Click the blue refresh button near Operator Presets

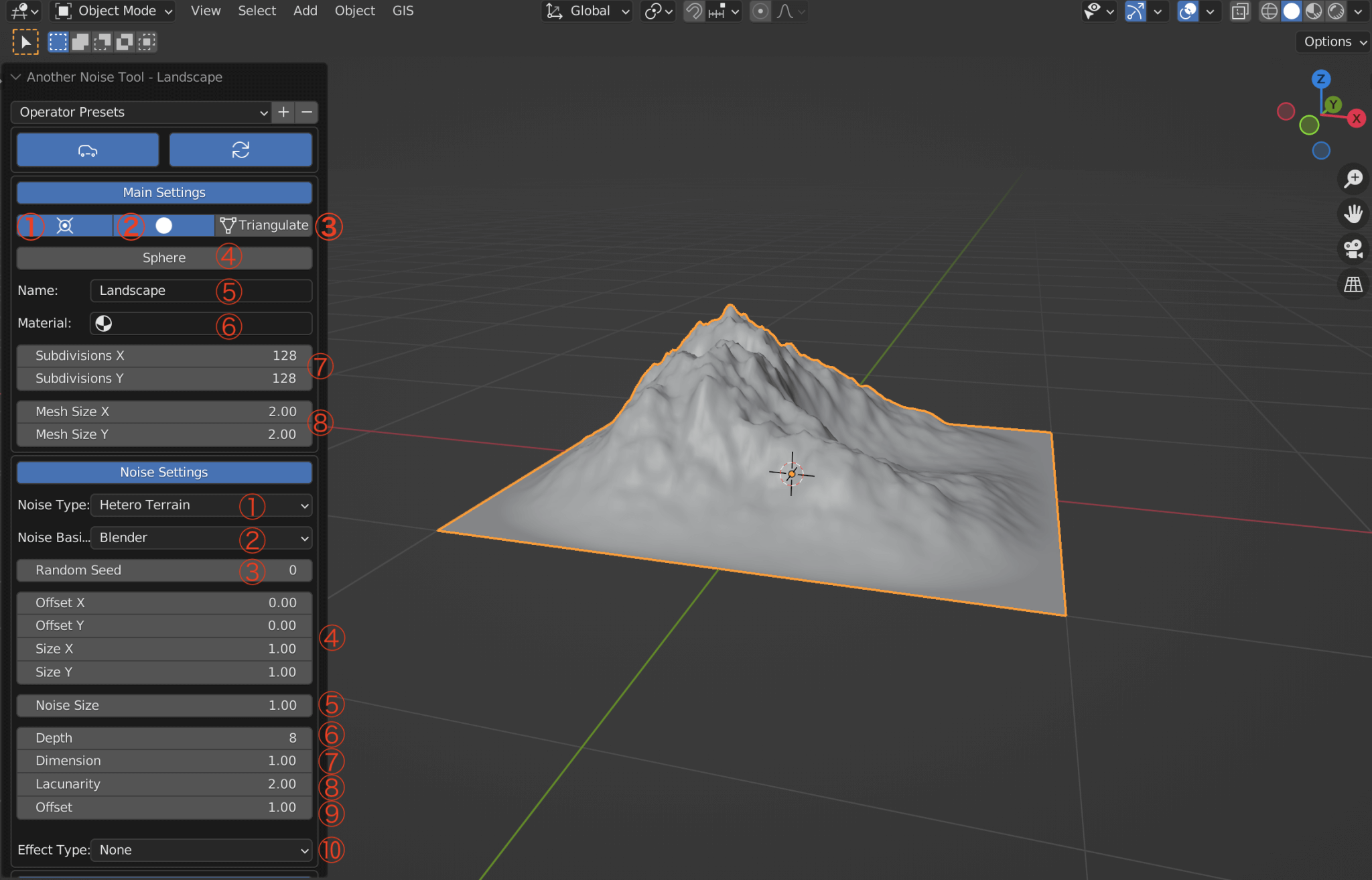(x=241, y=149)
